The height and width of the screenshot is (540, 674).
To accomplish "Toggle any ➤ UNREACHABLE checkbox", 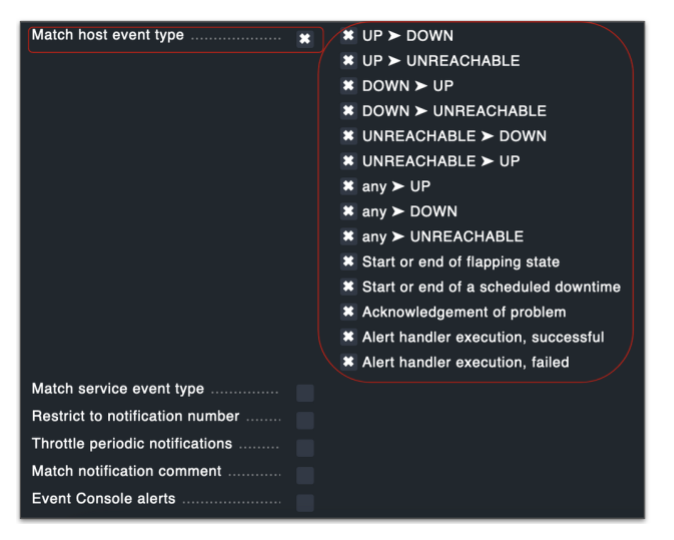I will coord(348,236).
